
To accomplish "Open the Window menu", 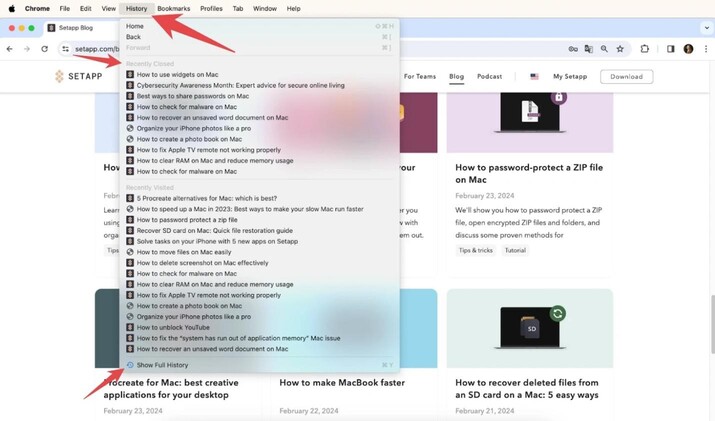I will pos(265,8).
